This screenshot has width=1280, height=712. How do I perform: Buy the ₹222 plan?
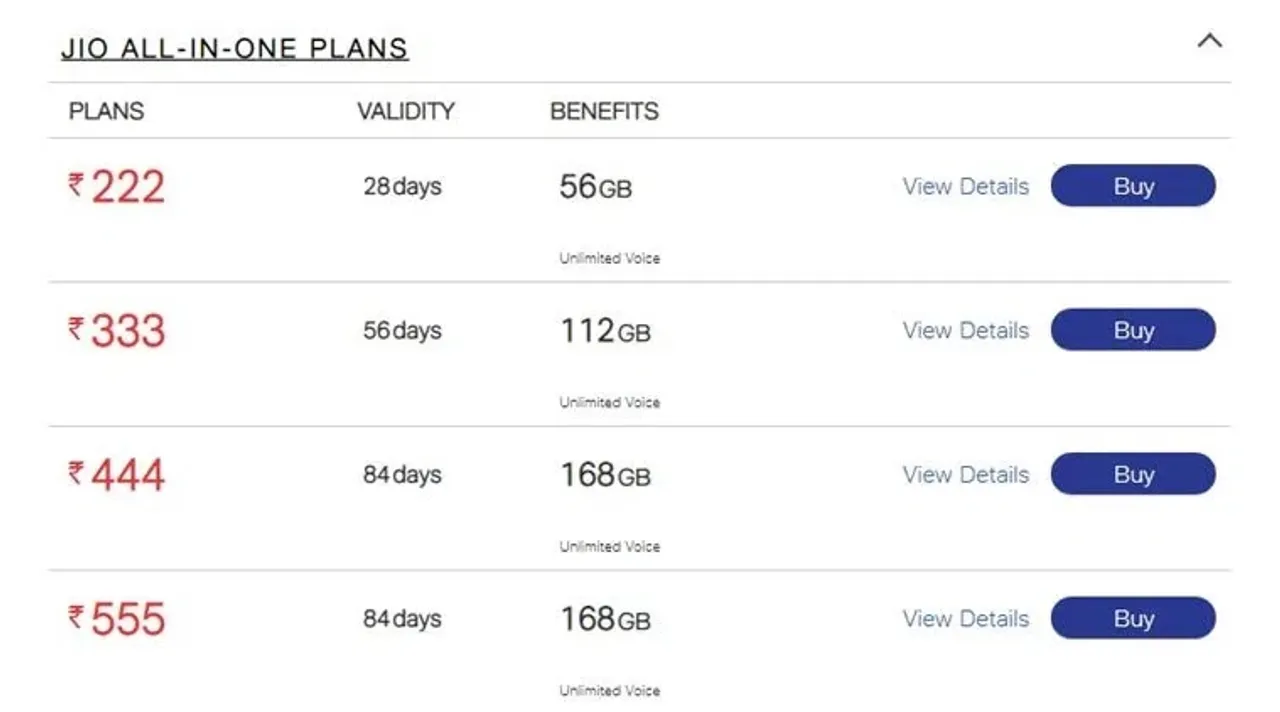pos(1133,186)
